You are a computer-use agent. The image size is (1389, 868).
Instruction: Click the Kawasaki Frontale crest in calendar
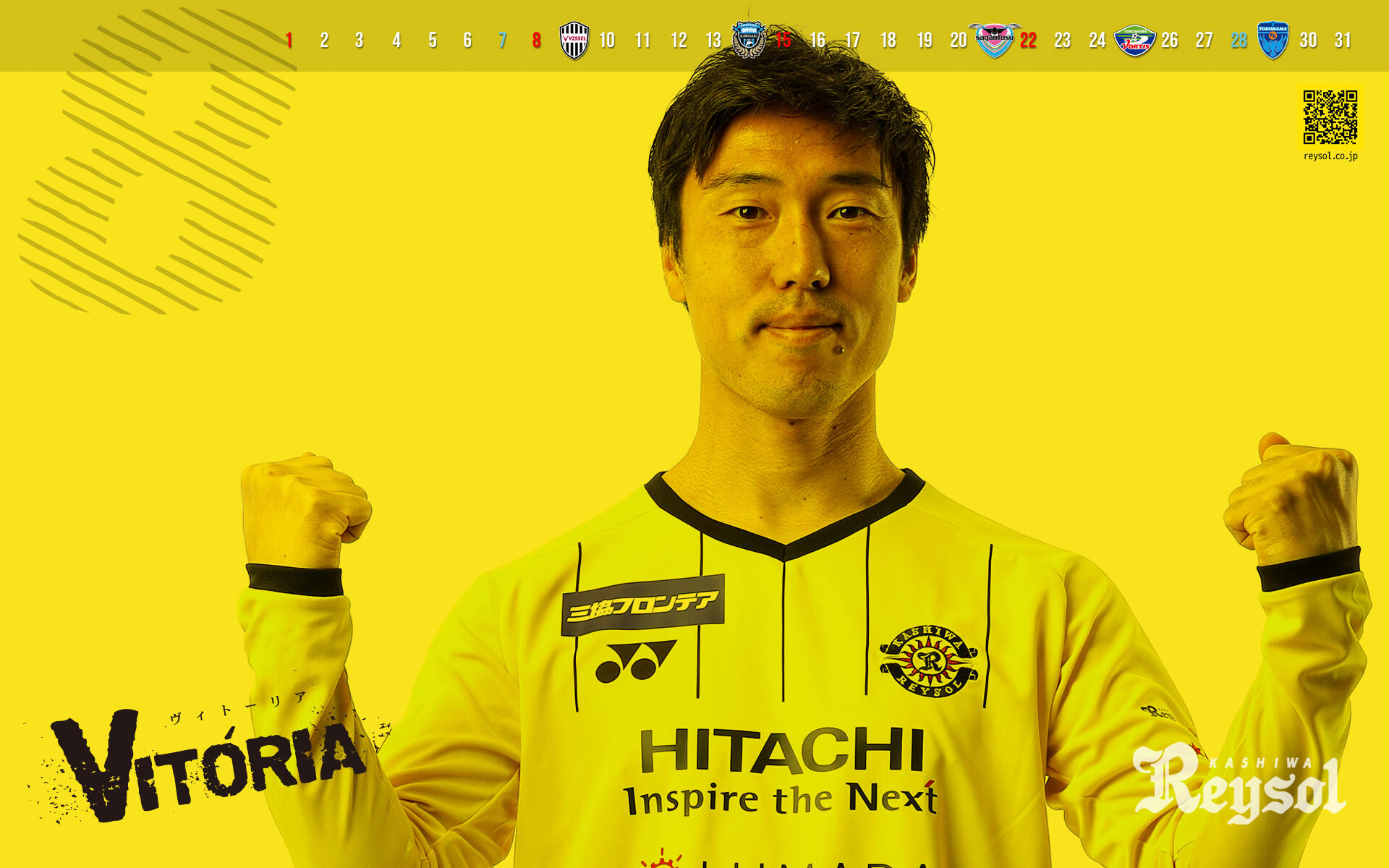[x=748, y=39]
